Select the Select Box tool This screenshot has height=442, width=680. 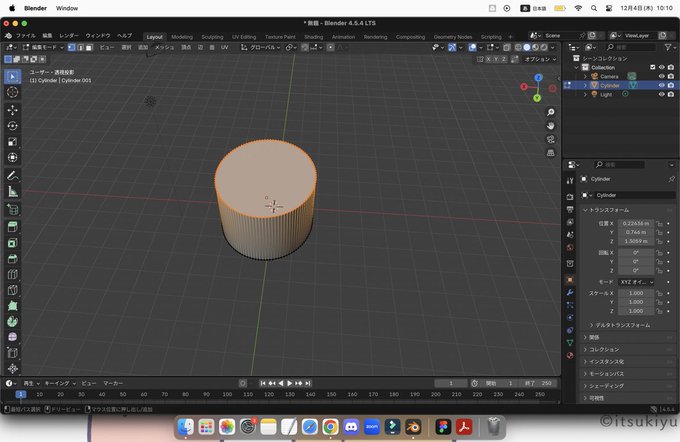[13, 76]
